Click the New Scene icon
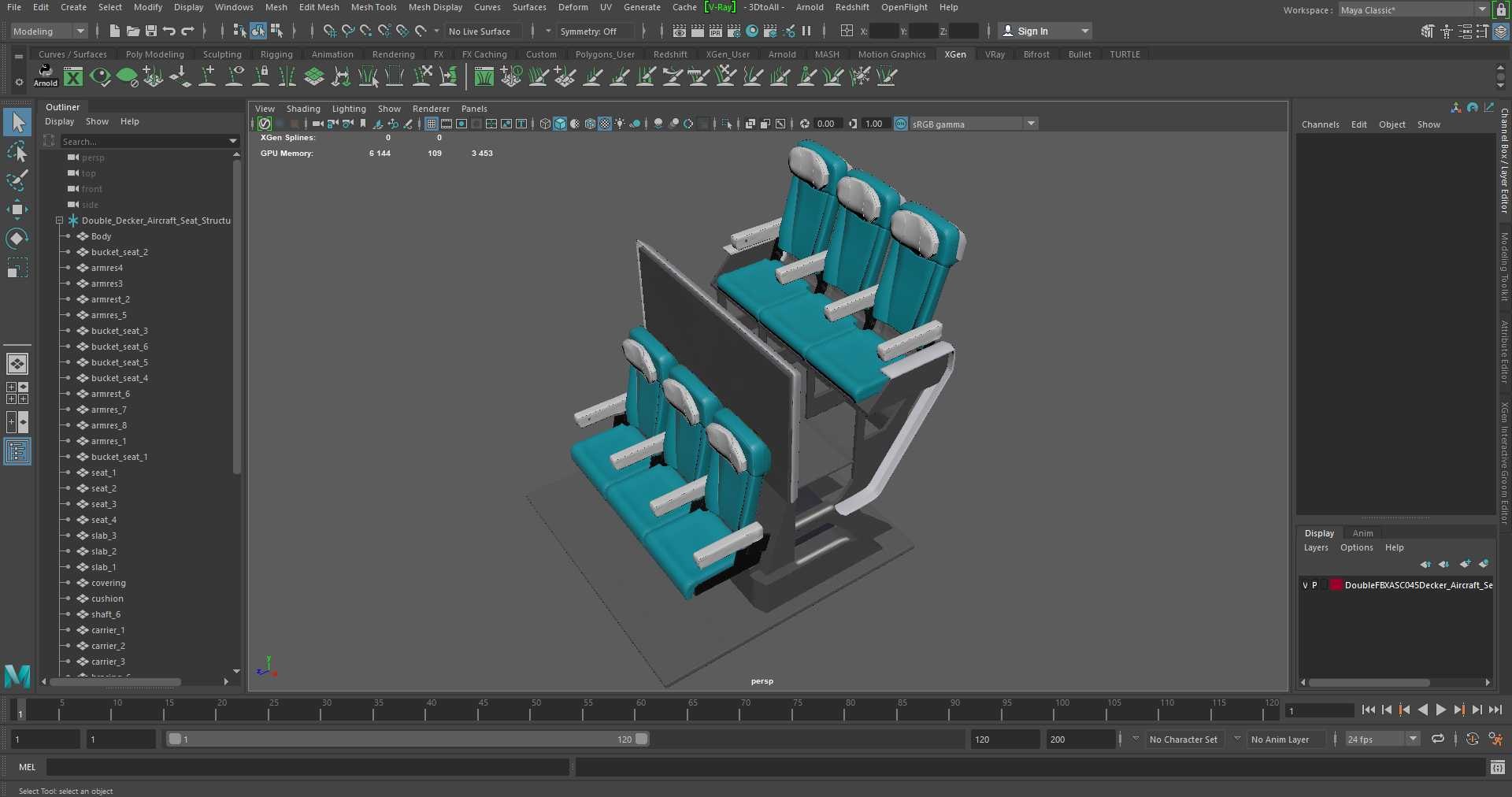 tap(115, 31)
